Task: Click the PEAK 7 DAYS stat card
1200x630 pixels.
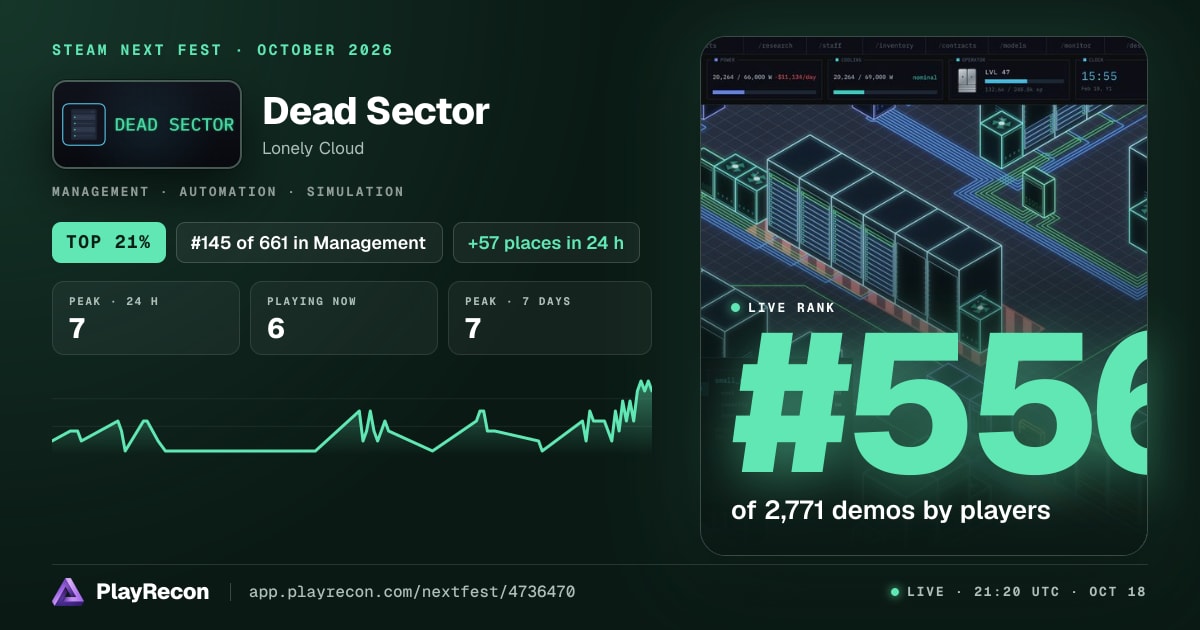Action: point(550,318)
